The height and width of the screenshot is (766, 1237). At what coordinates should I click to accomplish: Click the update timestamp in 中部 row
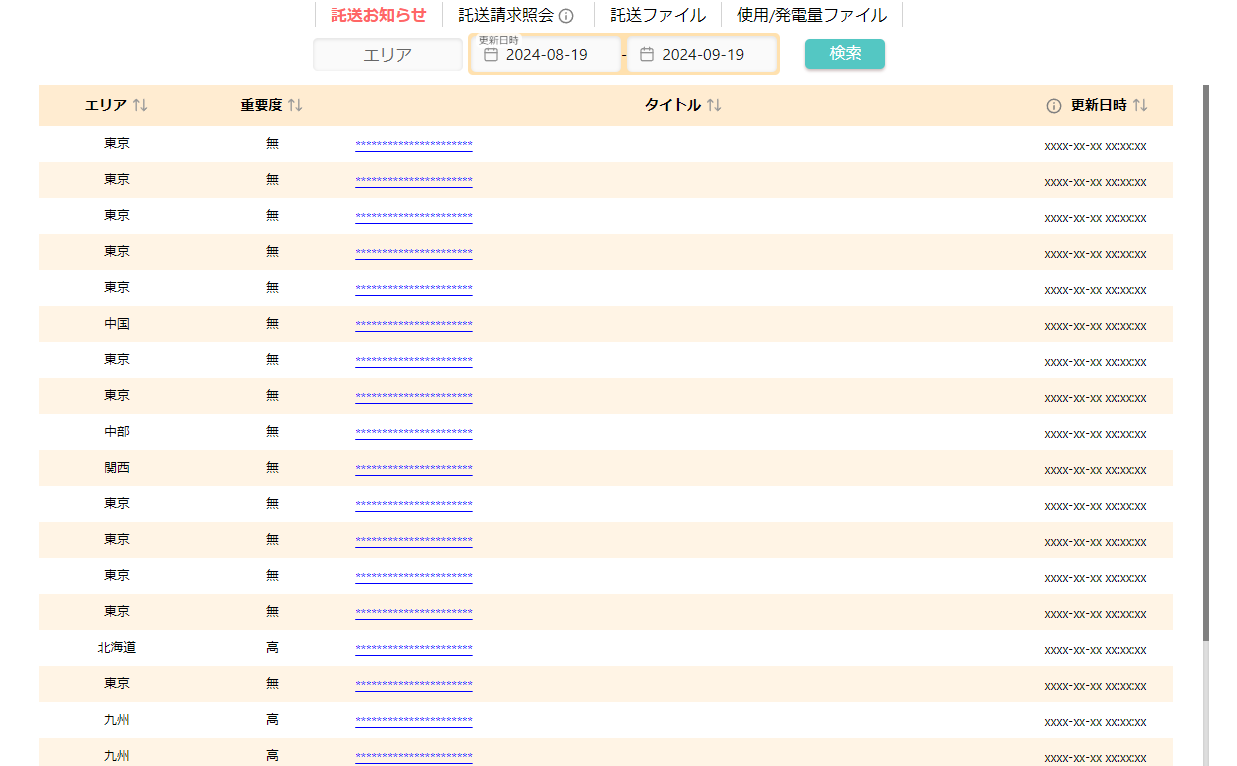[x=1095, y=434]
